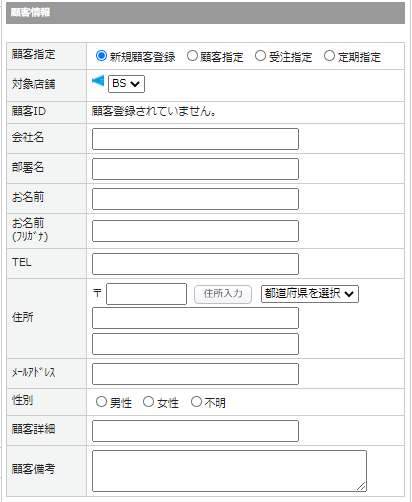Expand the 都道府県を選択 prefecture dropdown
Viewport: 412px width, 502px height.
coord(310,294)
